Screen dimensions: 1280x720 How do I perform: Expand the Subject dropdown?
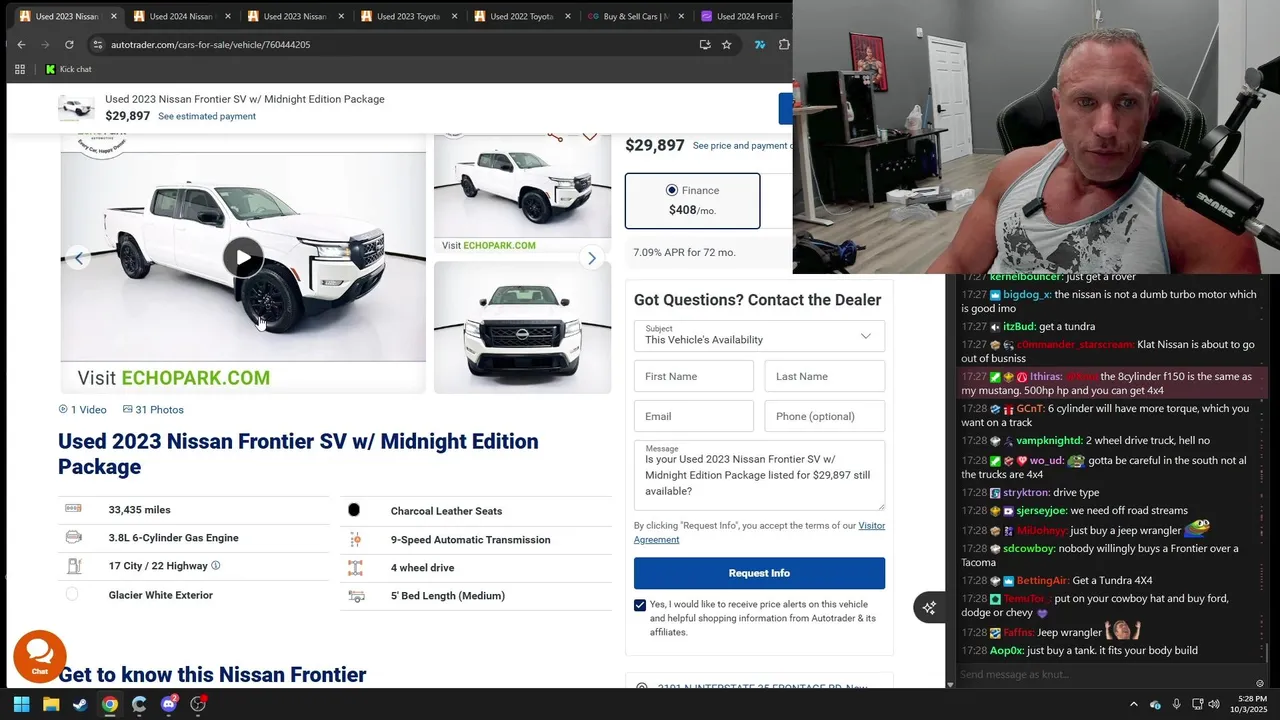[759, 336]
